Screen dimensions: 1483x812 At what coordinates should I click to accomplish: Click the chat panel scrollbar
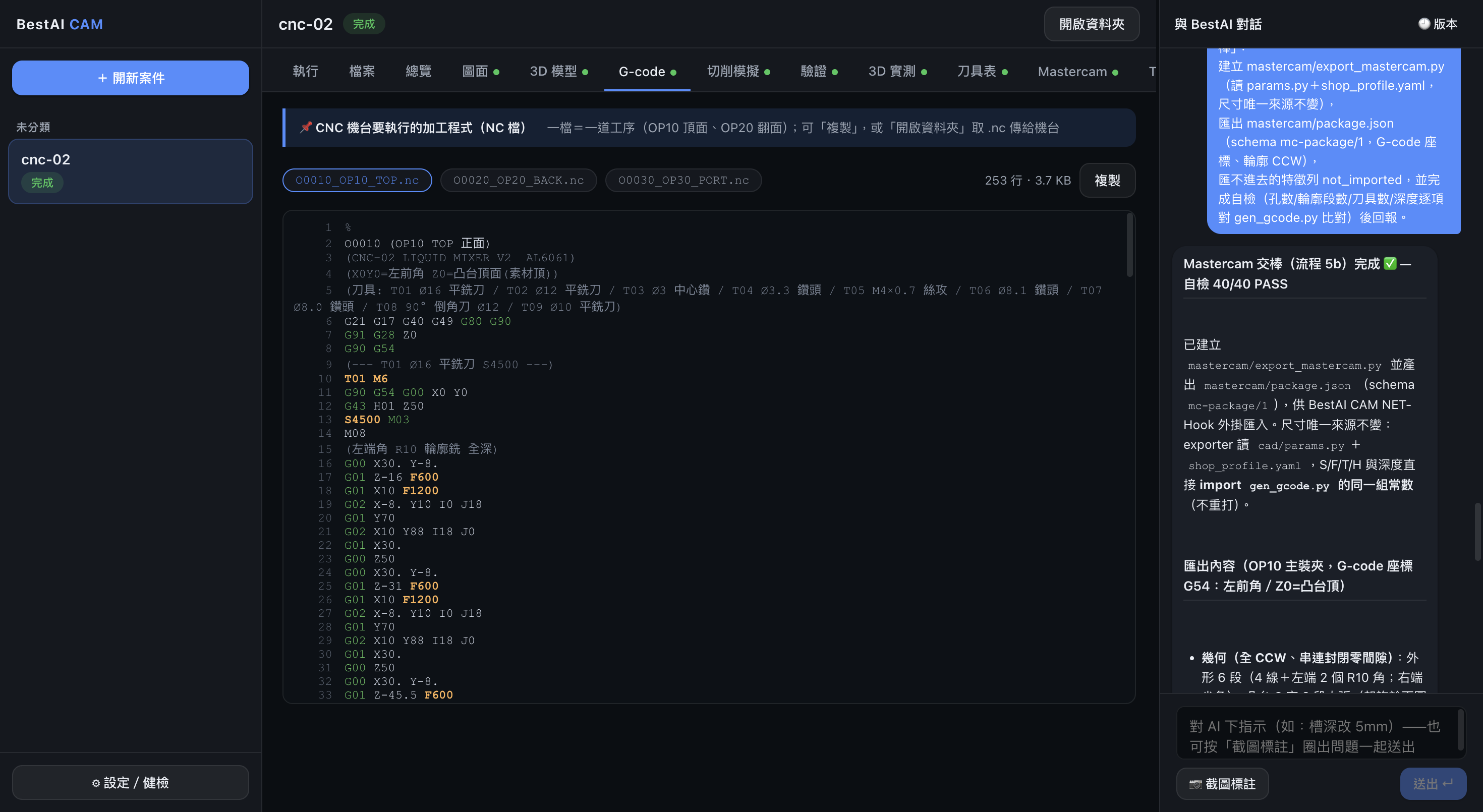(1478, 532)
